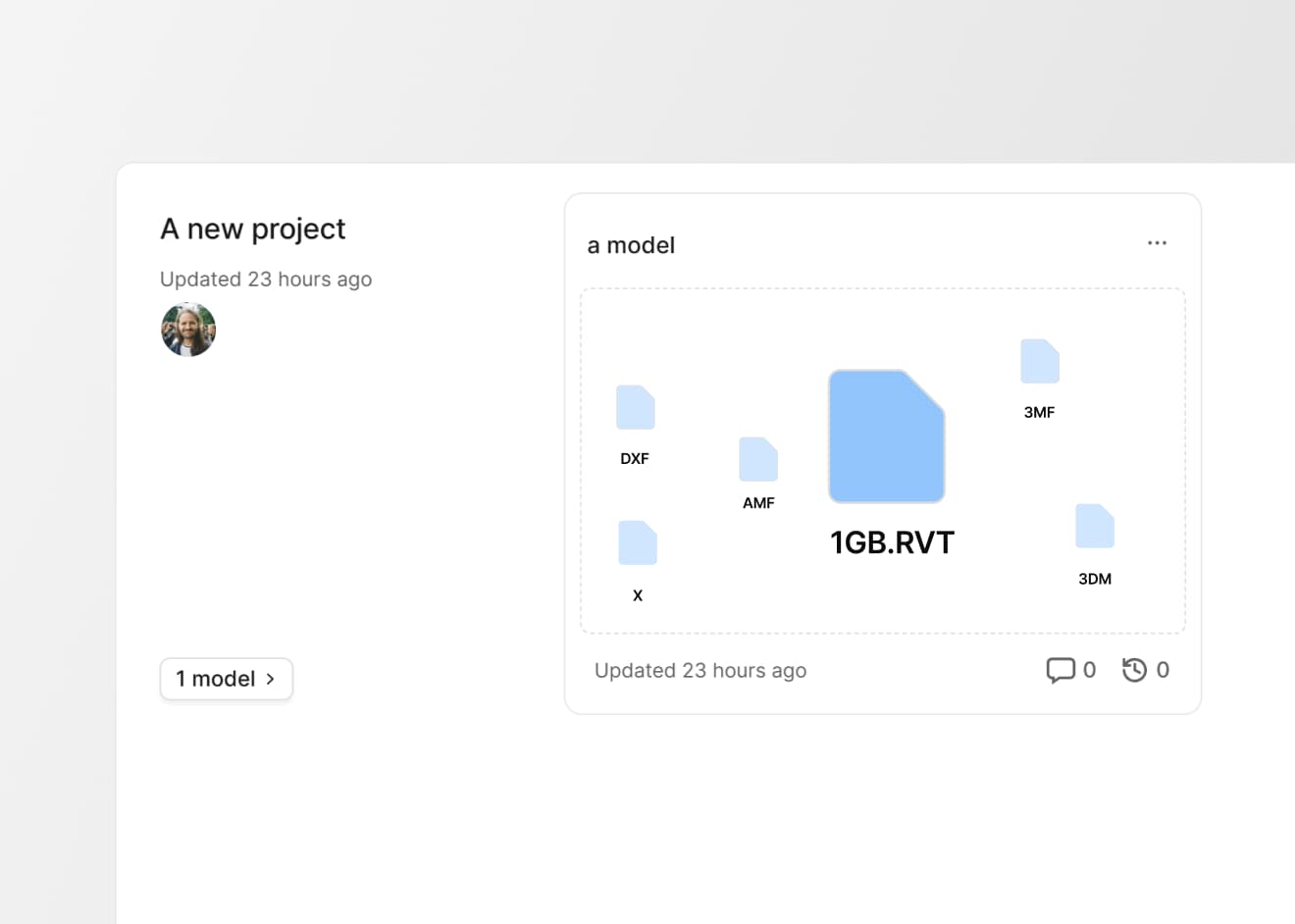
Task: Click the 3MF file icon
Action: [x=1040, y=360]
